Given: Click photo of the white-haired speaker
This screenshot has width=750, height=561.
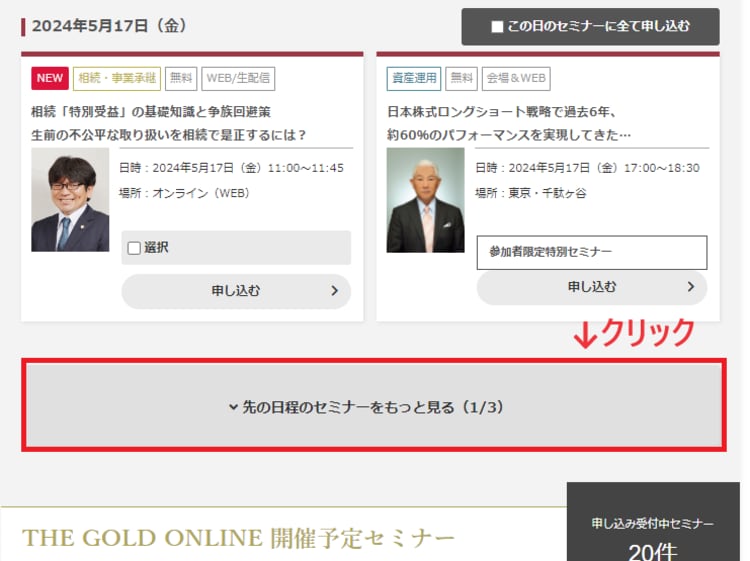Looking at the screenshot, I should [x=425, y=200].
